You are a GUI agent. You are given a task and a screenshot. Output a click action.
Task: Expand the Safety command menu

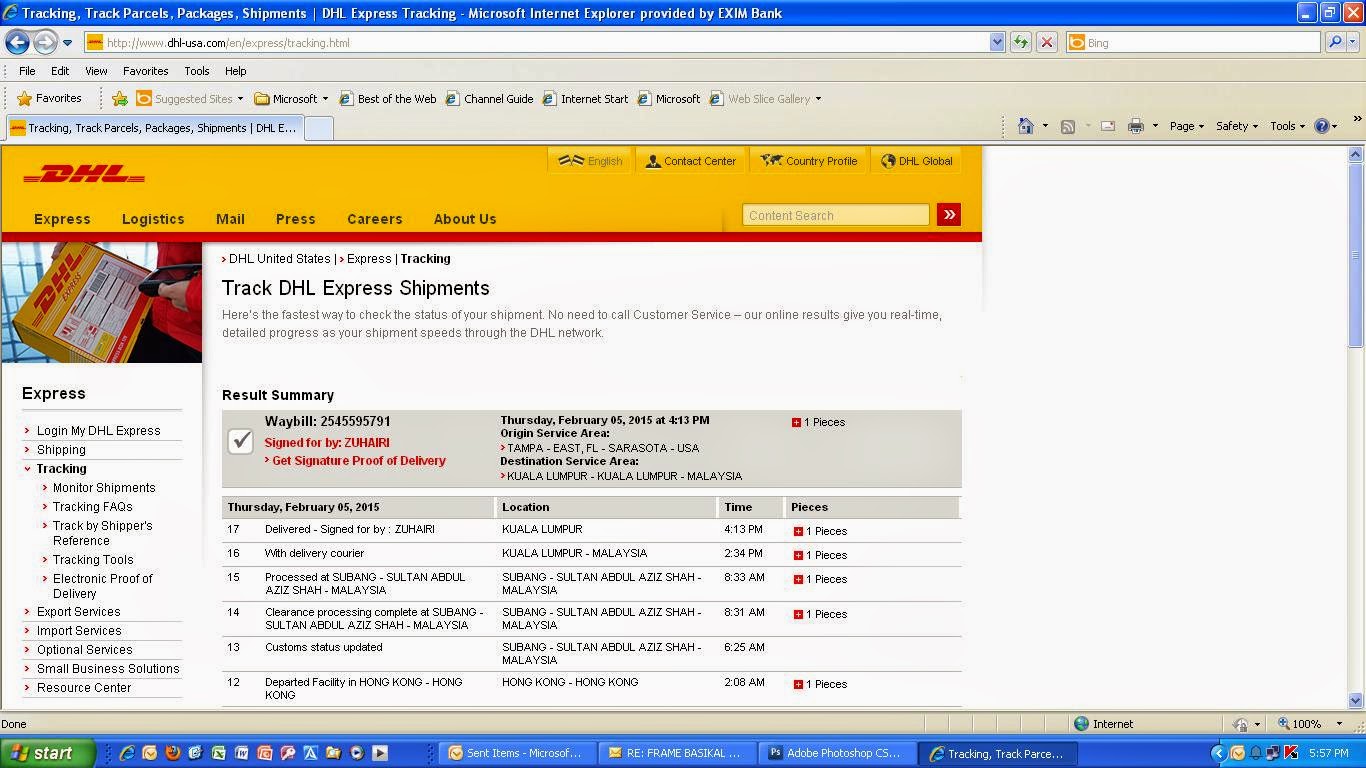pyautogui.click(x=1237, y=126)
